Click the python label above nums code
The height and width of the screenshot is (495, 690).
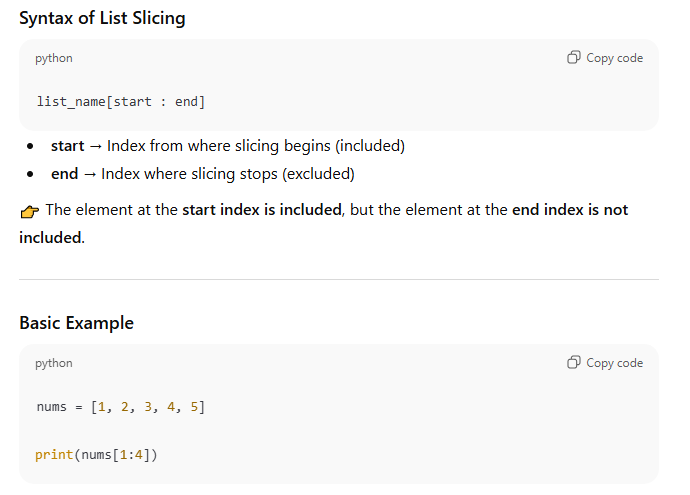54,363
